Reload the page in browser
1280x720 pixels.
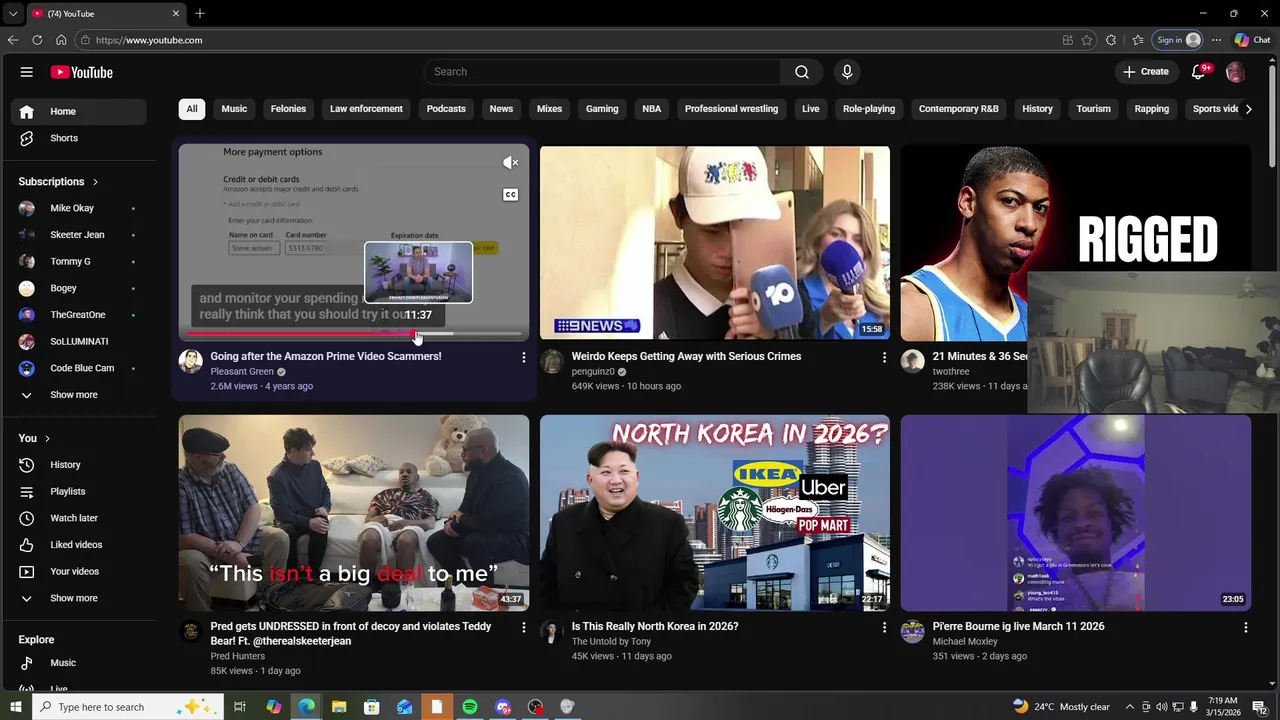coord(37,40)
